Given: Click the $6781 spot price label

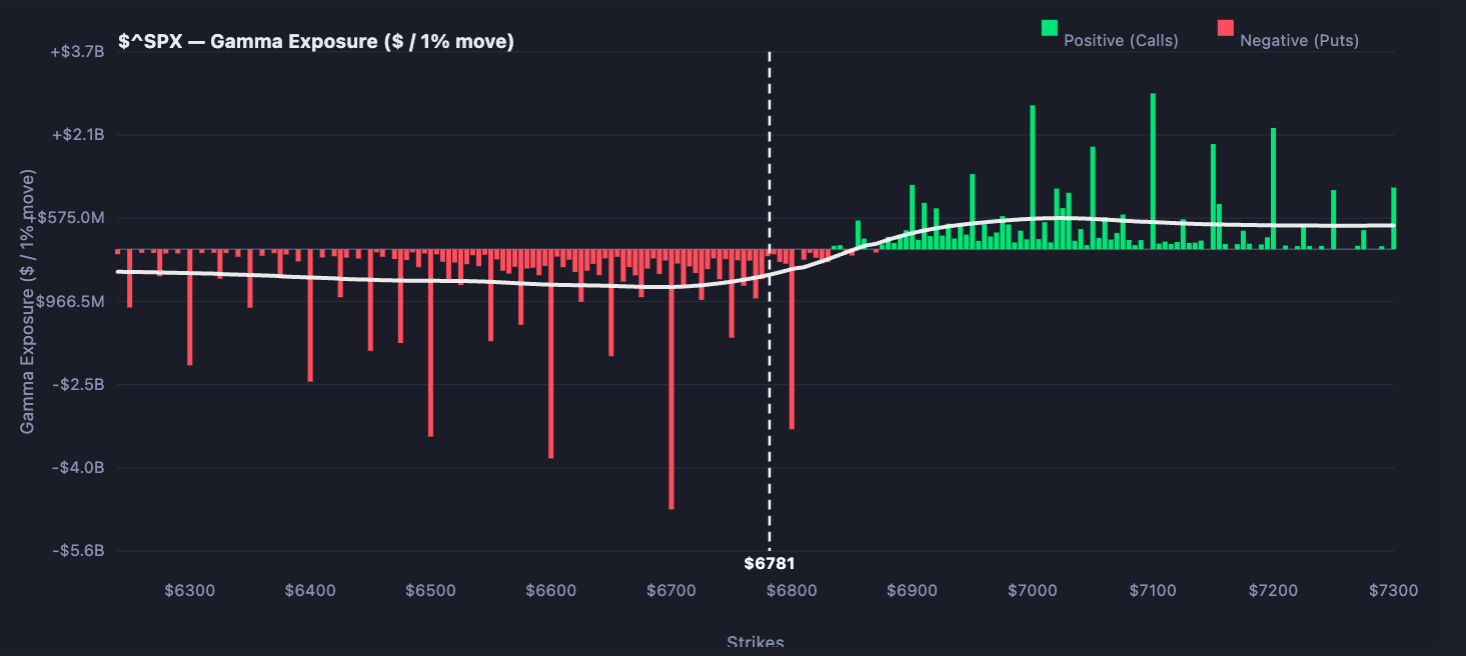Looking at the screenshot, I should (x=769, y=564).
